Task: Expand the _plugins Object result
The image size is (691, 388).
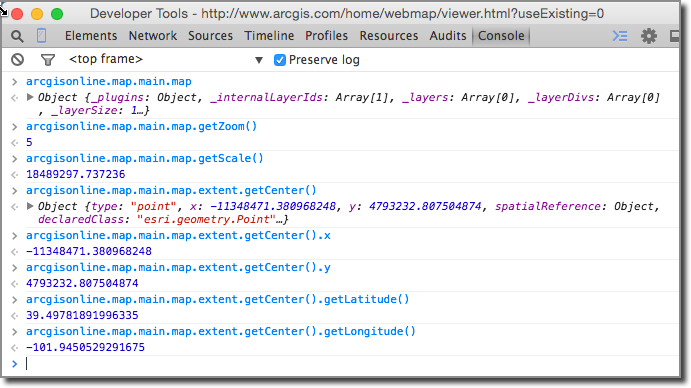Action: (x=30, y=97)
